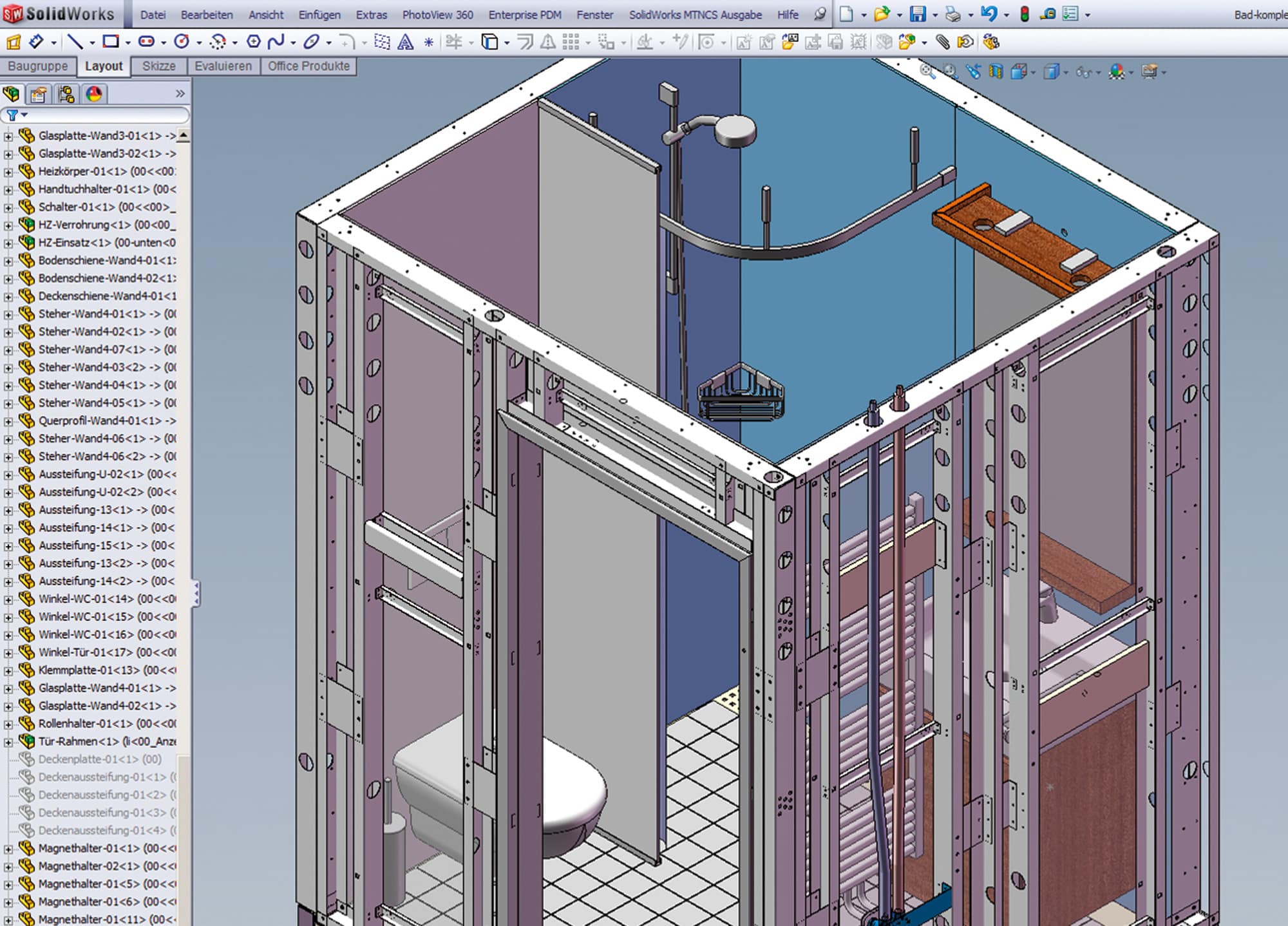The width and height of the screenshot is (1288, 926).
Task: Click the Linear Sketch Pattern icon
Action: coord(571,43)
